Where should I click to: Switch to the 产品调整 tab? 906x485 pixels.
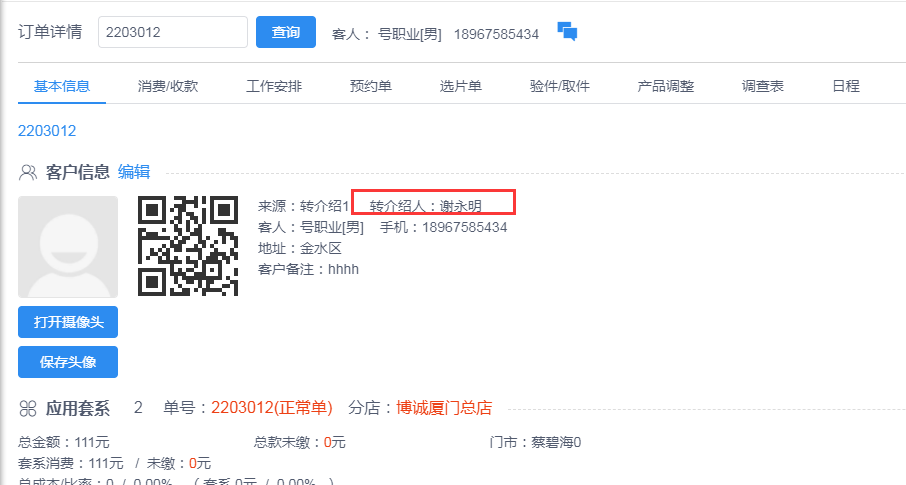coord(666,86)
